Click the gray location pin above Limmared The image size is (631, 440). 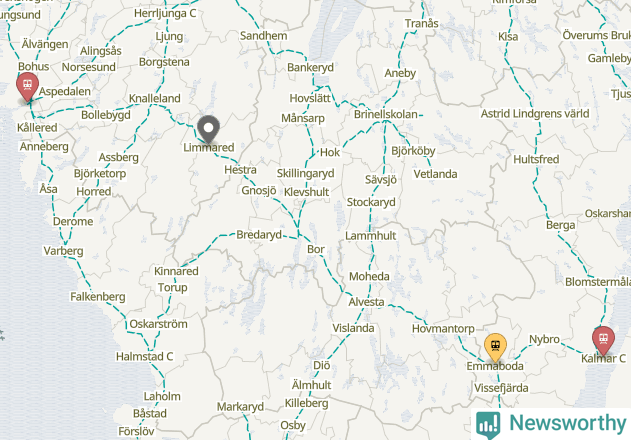click(x=208, y=129)
